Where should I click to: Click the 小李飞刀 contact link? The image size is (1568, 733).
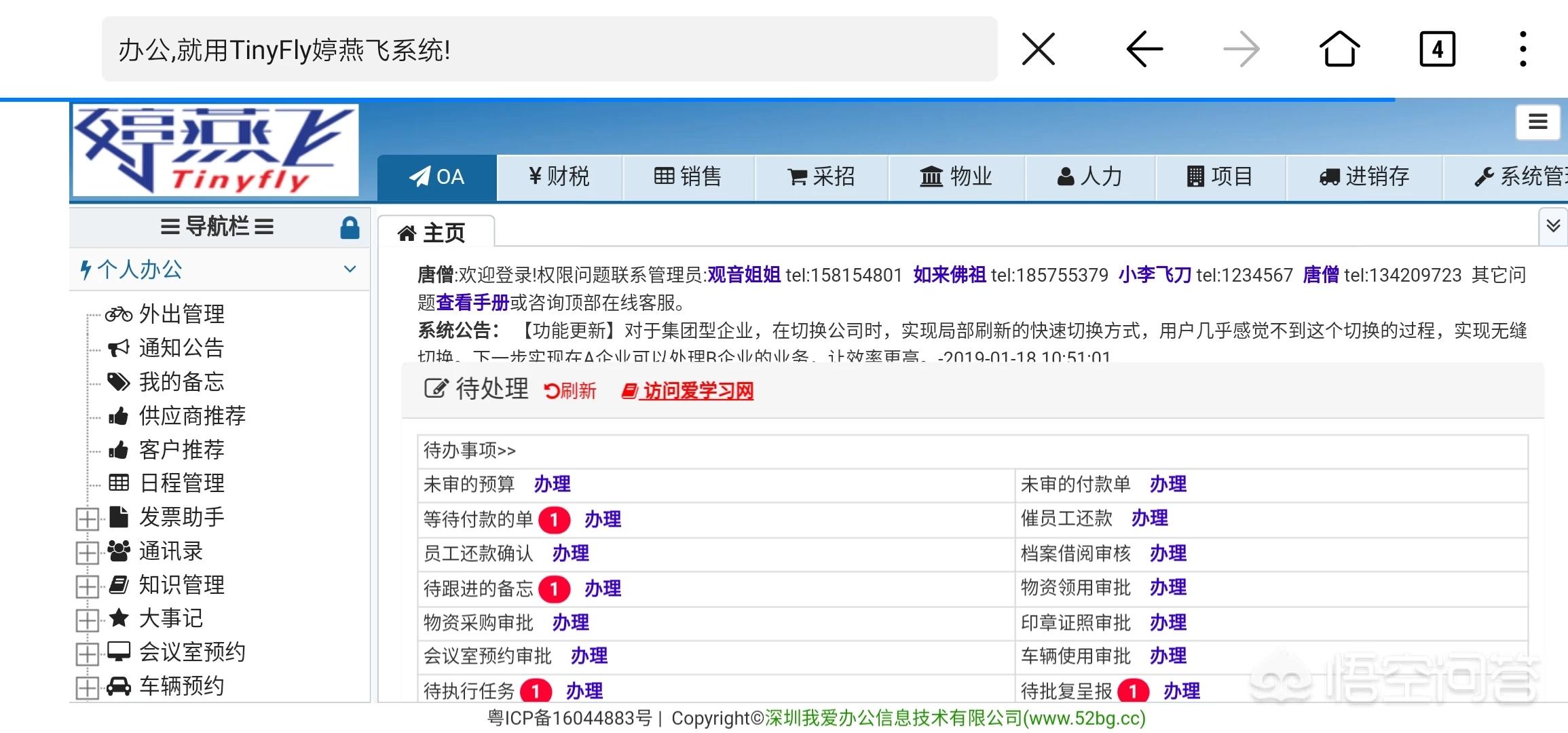coord(1155,275)
